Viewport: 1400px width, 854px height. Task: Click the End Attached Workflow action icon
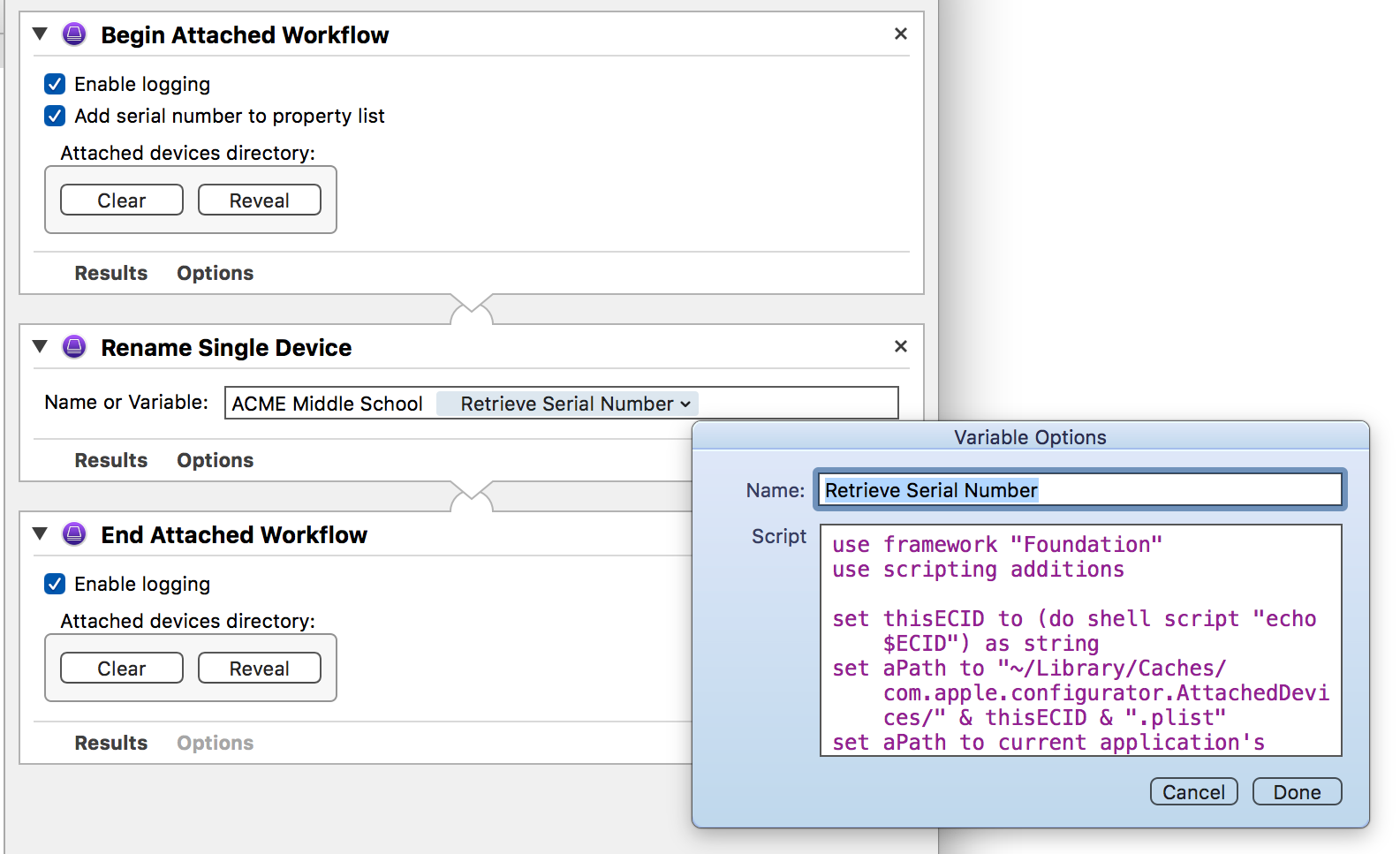pos(74,534)
